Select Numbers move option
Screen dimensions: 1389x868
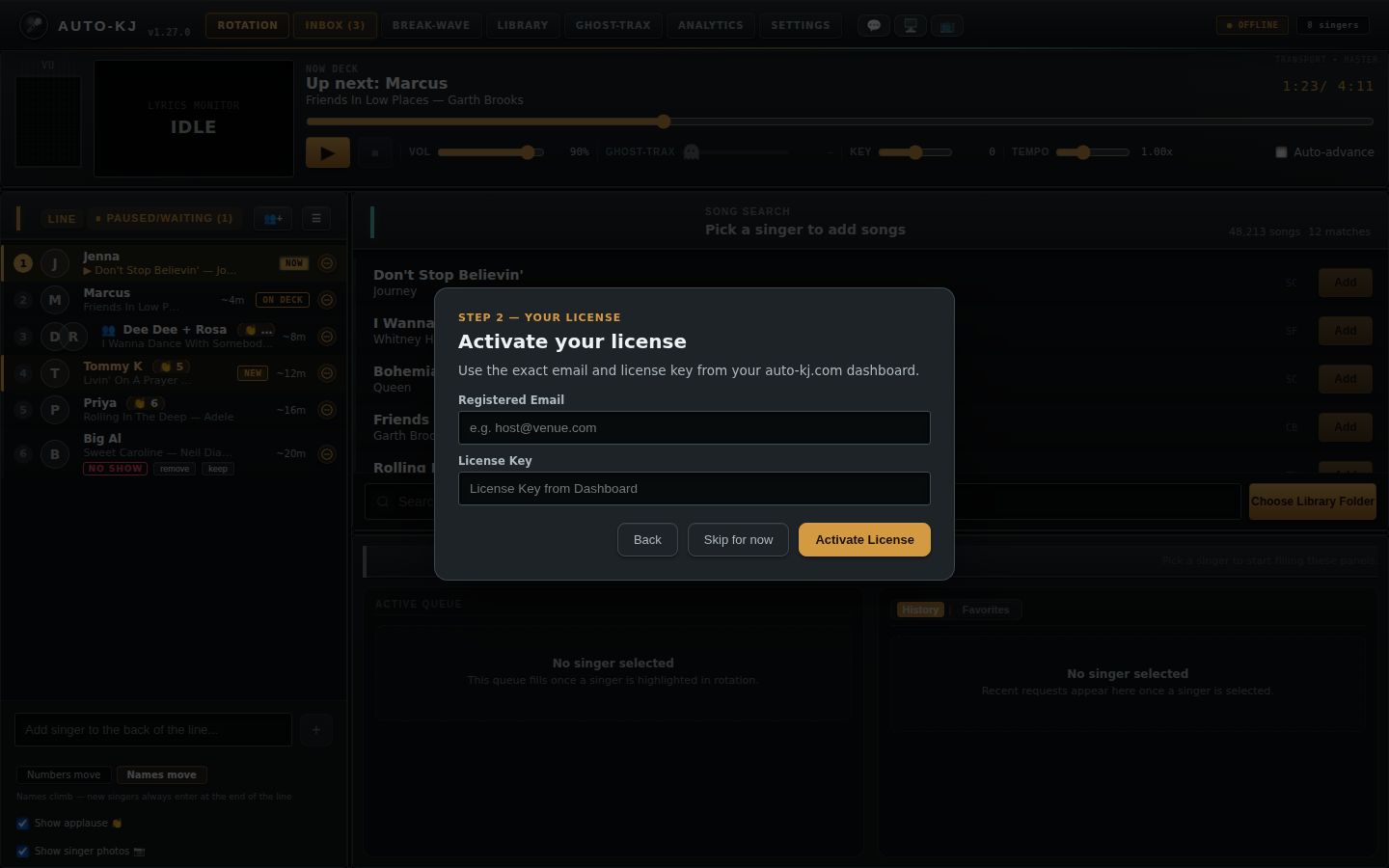(64, 775)
